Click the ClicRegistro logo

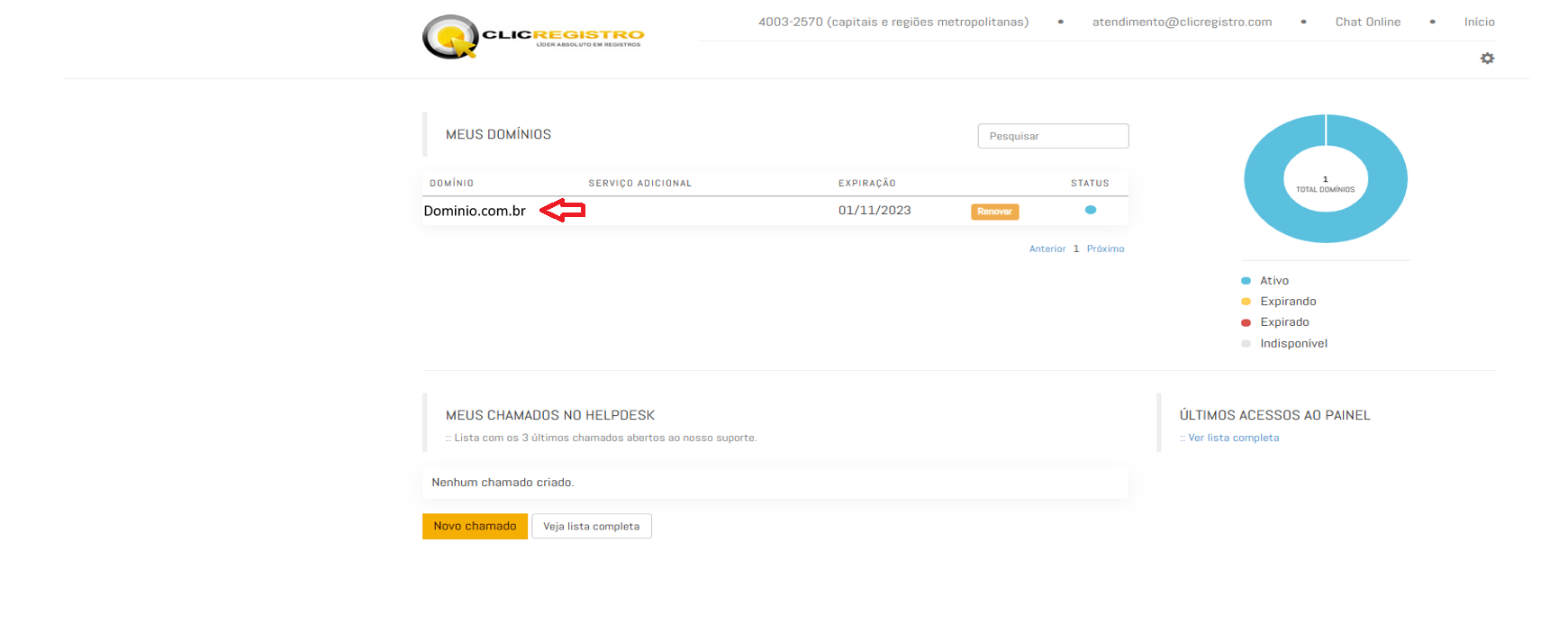(532, 37)
